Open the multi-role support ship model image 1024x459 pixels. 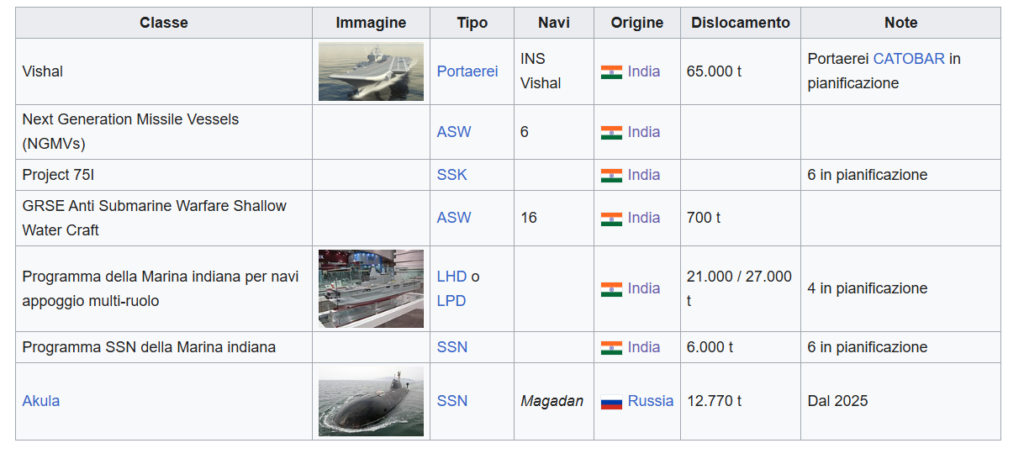pos(371,288)
